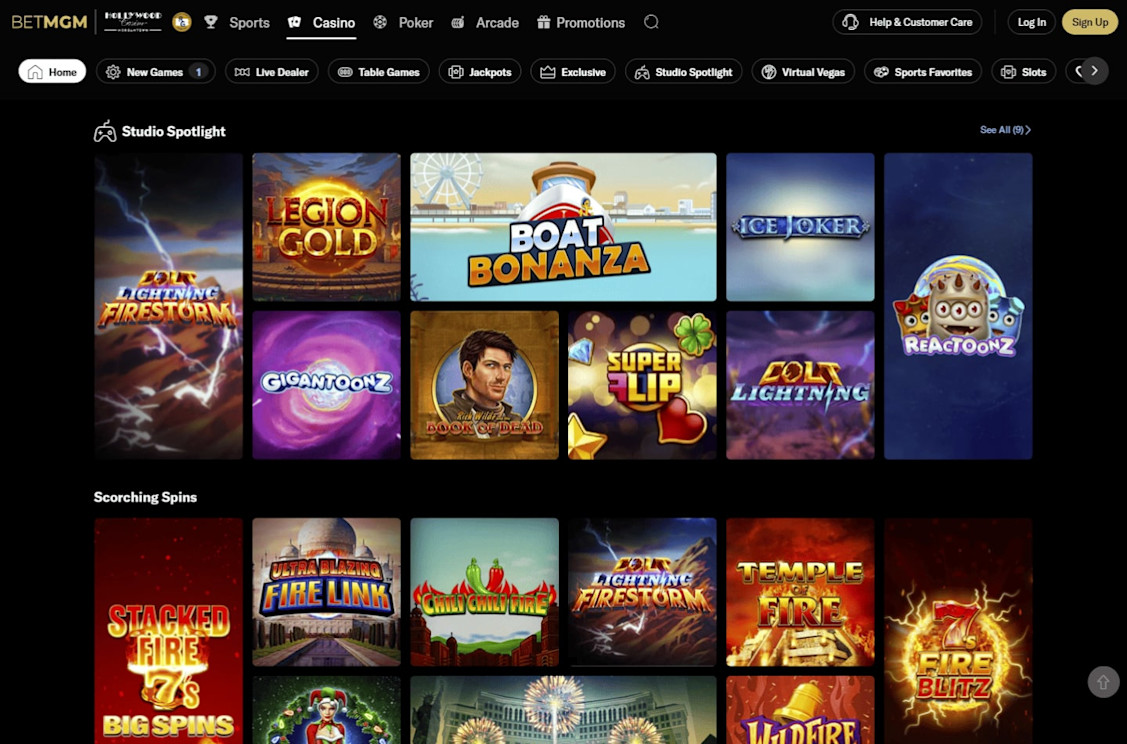Open Stacked Fire 7s Big Spins game
1127x744 pixels.
click(168, 631)
